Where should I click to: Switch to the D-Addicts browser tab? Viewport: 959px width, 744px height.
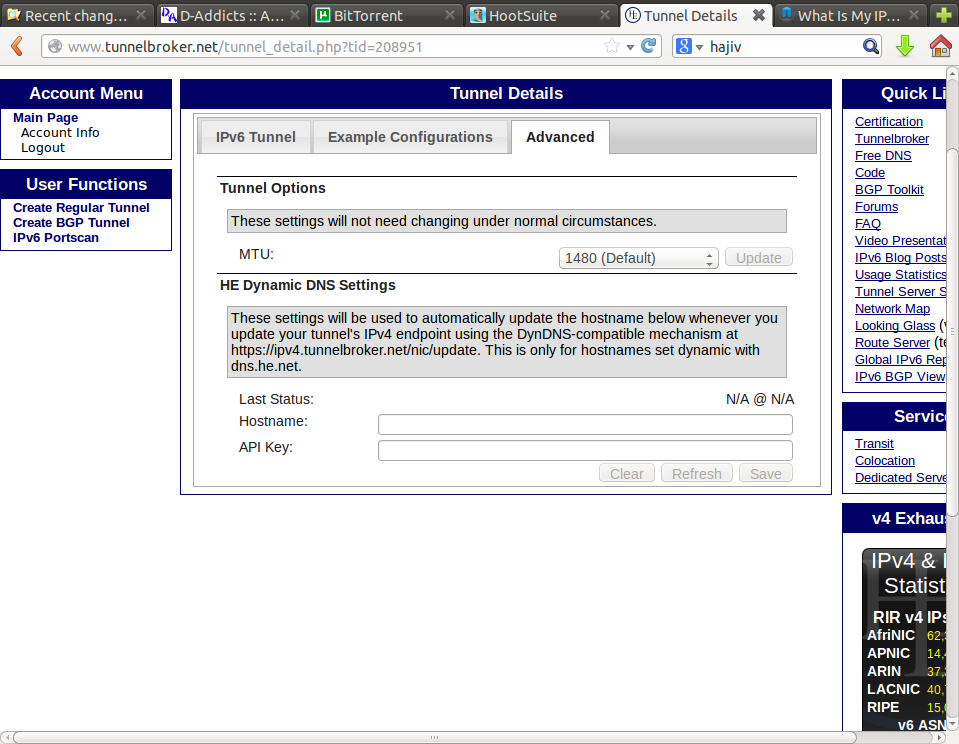[231, 15]
